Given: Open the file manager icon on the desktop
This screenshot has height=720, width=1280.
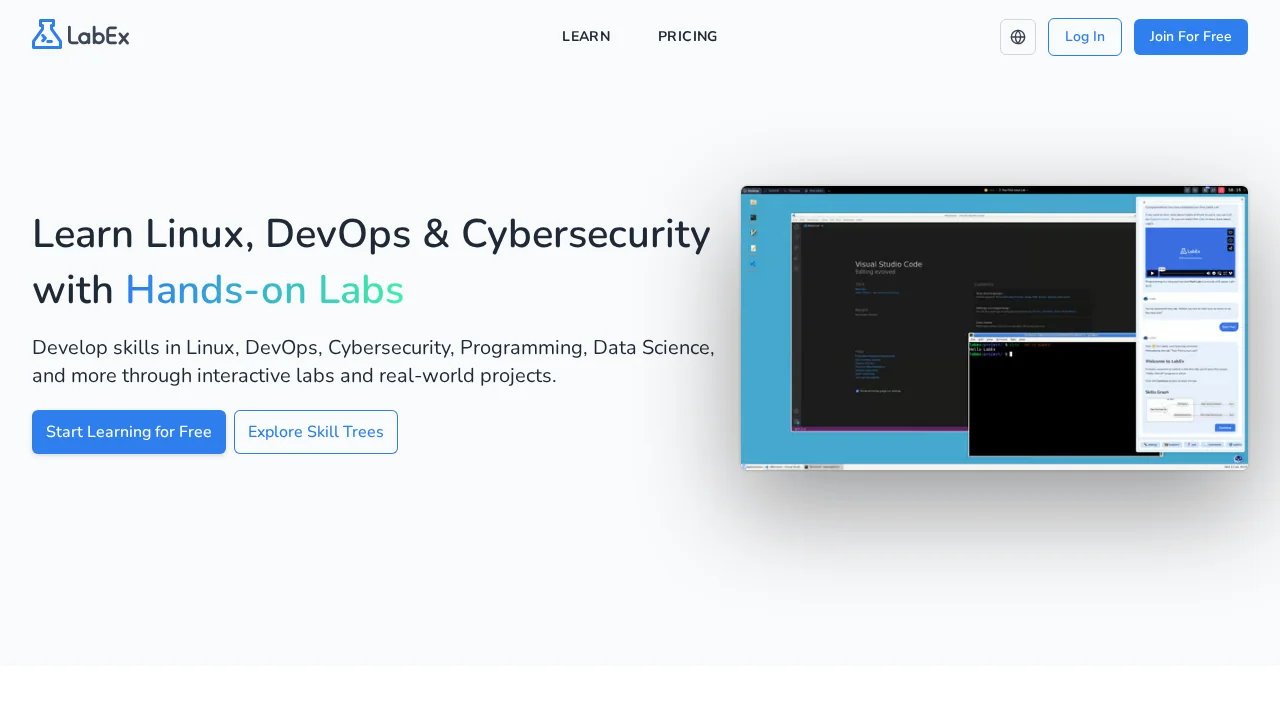Looking at the screenshot, I should coord(753,202).
